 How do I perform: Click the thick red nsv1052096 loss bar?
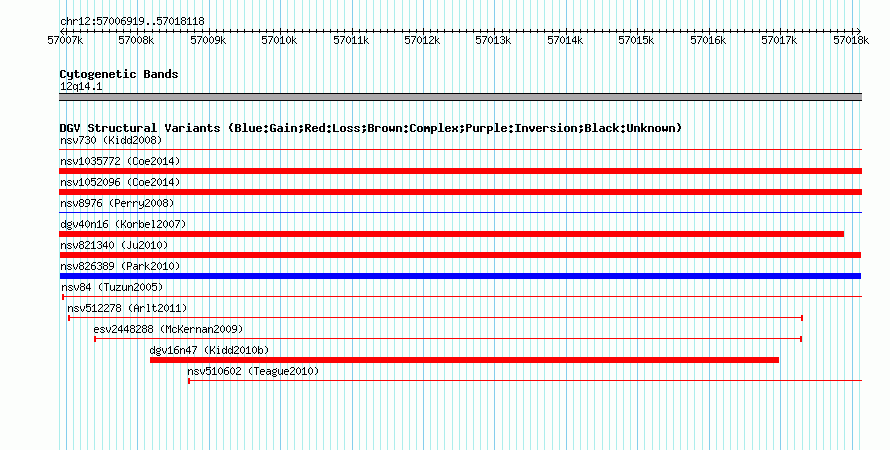pos(460,192)
